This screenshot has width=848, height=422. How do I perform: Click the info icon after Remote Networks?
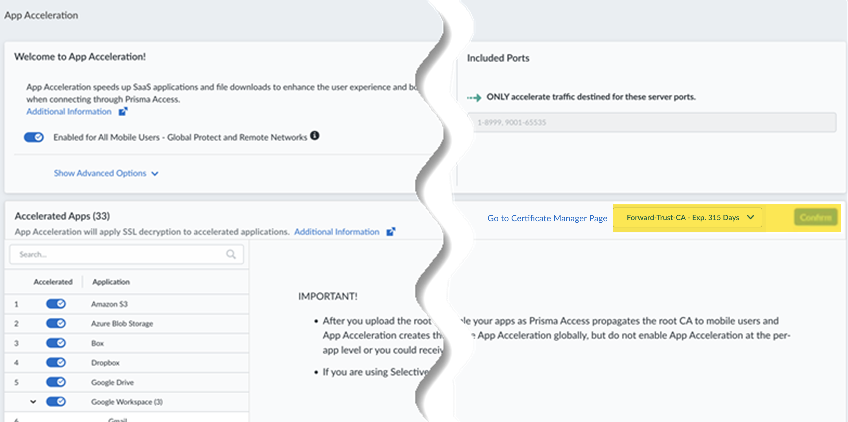pos(314,136)
